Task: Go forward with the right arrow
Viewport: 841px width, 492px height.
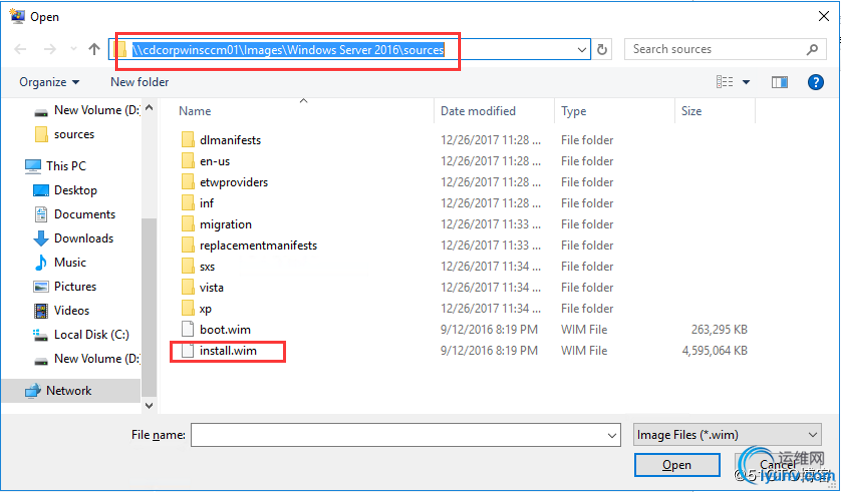Action: tap(50, 49)
